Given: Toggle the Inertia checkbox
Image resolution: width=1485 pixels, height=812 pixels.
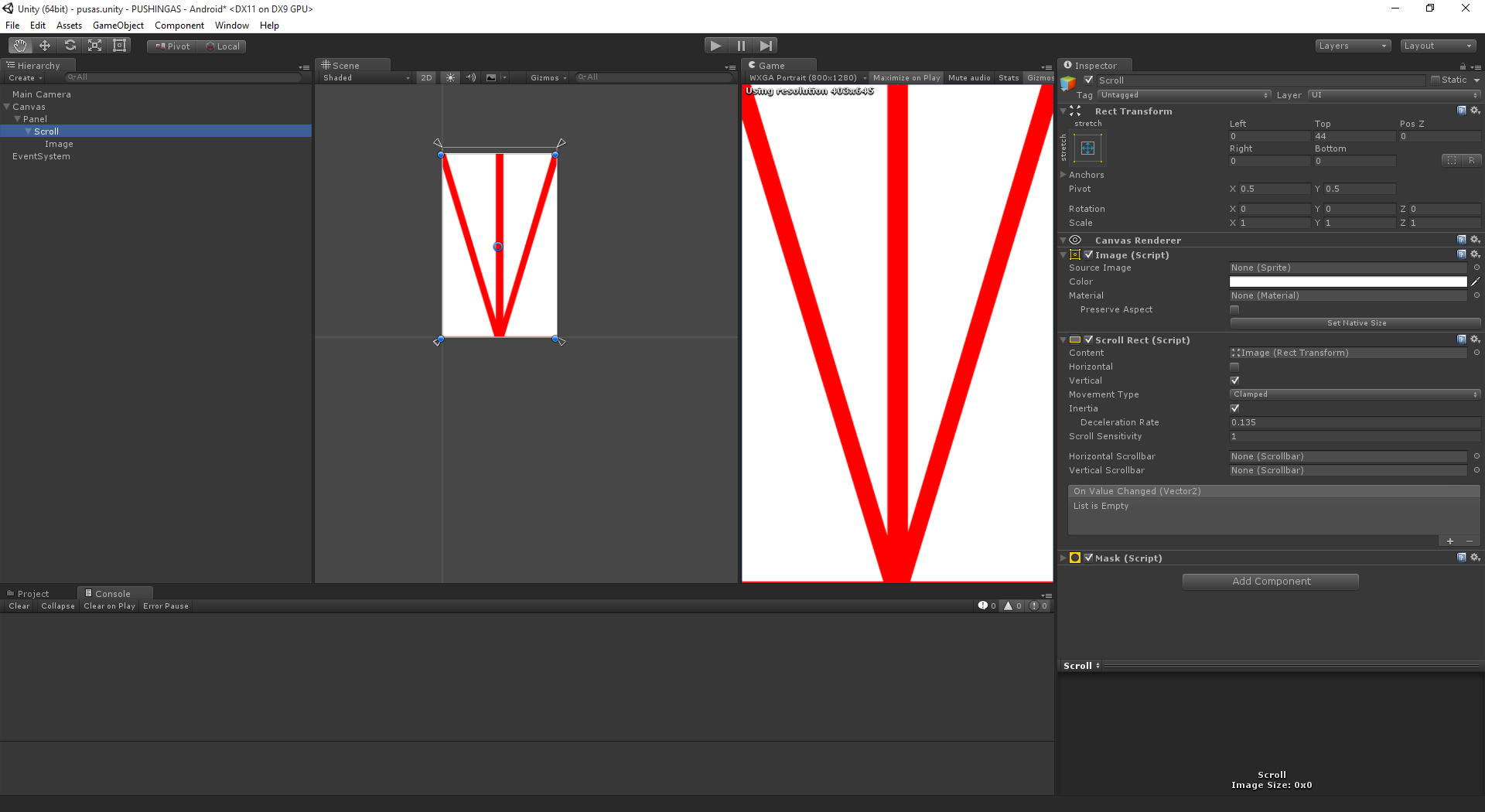Looking at the screenshot, I should coord(1234,408).
